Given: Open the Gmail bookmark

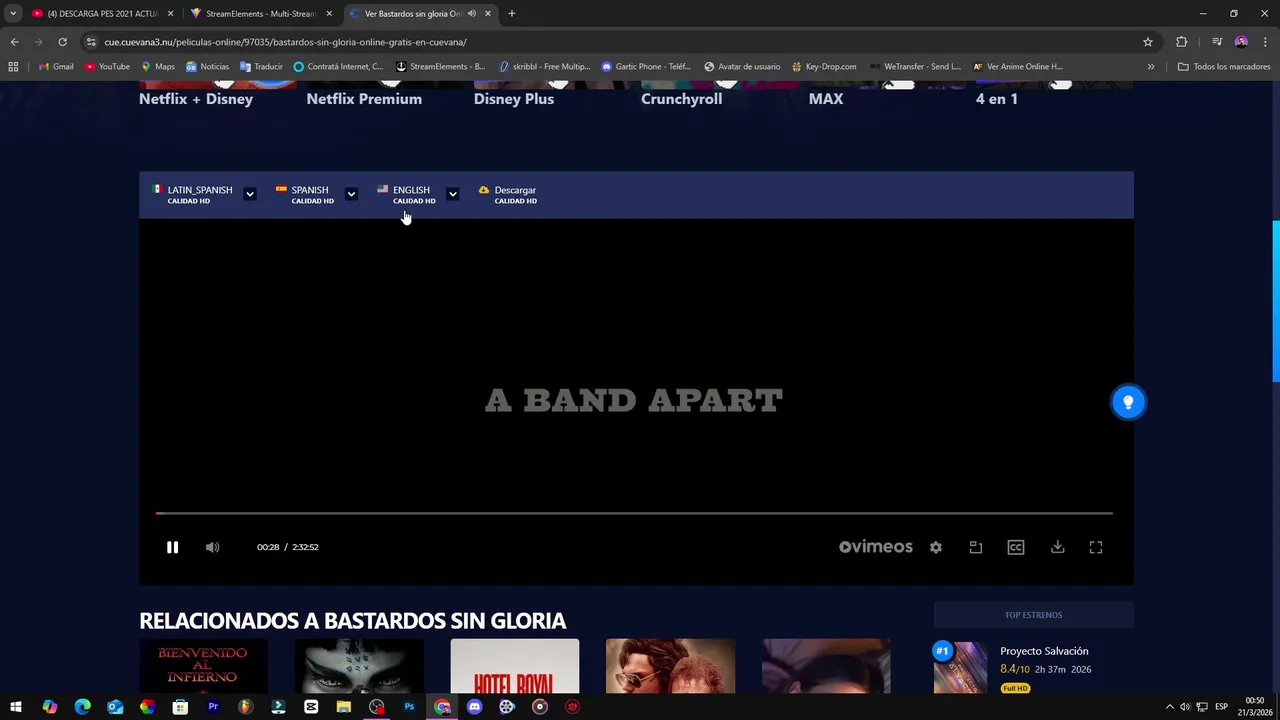Looking at the screenshot, I should point(56,67).
